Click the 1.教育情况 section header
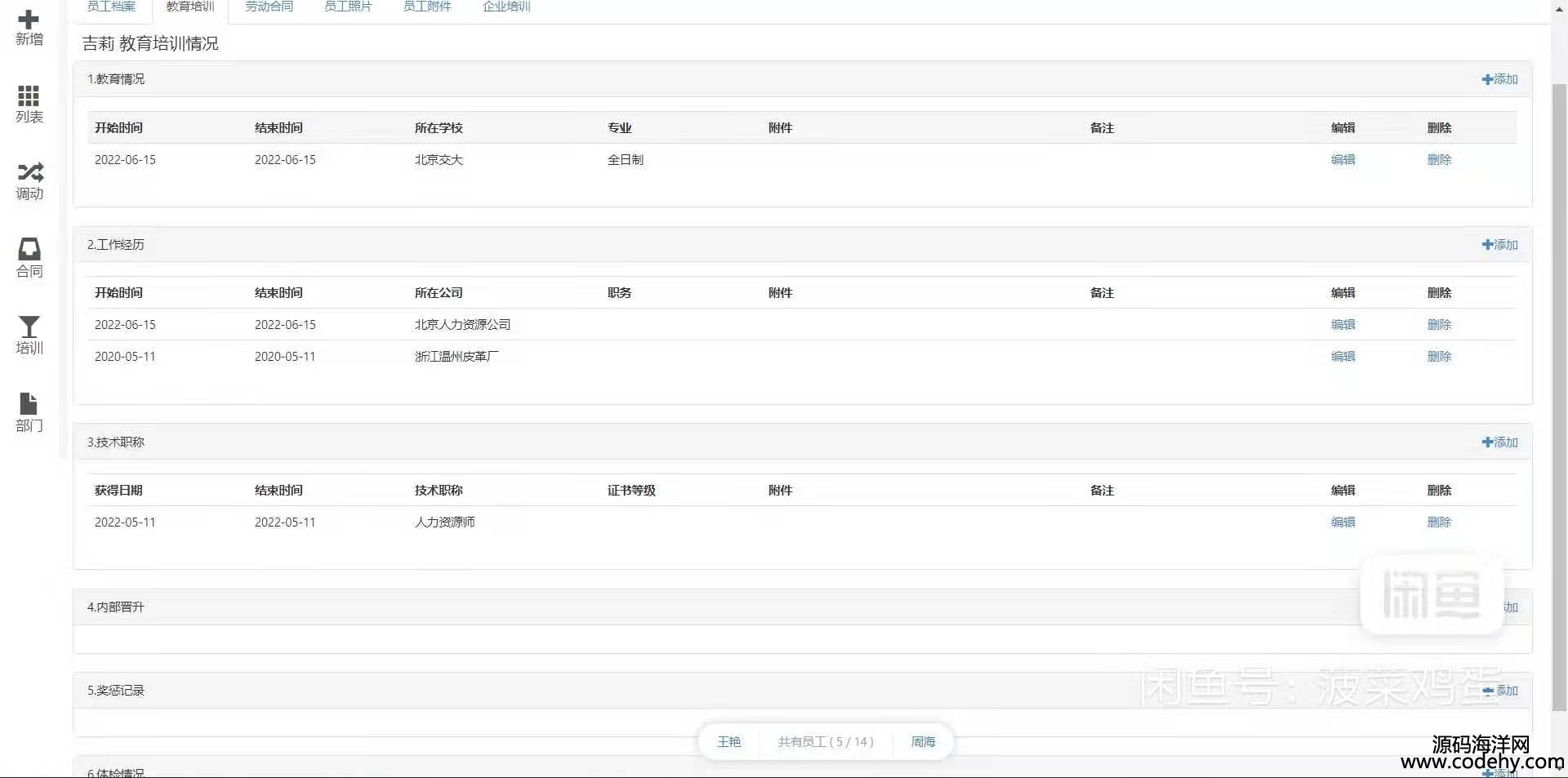This screenshot has width=1568, height=778. point(802,79)
